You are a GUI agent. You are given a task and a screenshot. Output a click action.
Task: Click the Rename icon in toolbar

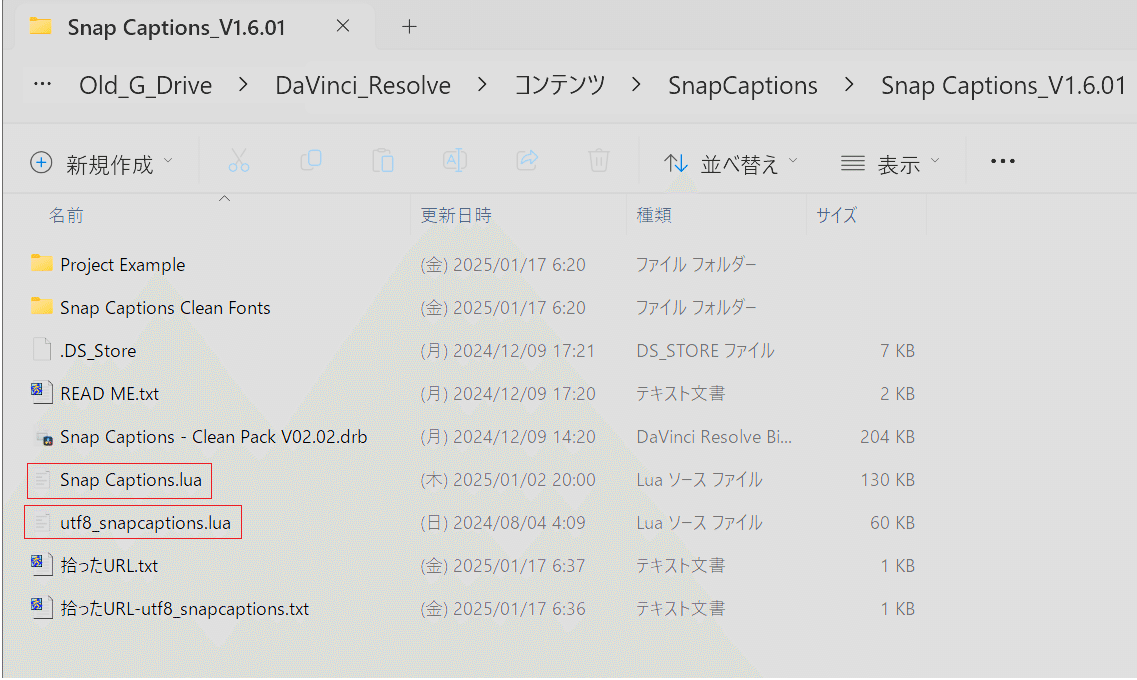click(x=455, y=160)
